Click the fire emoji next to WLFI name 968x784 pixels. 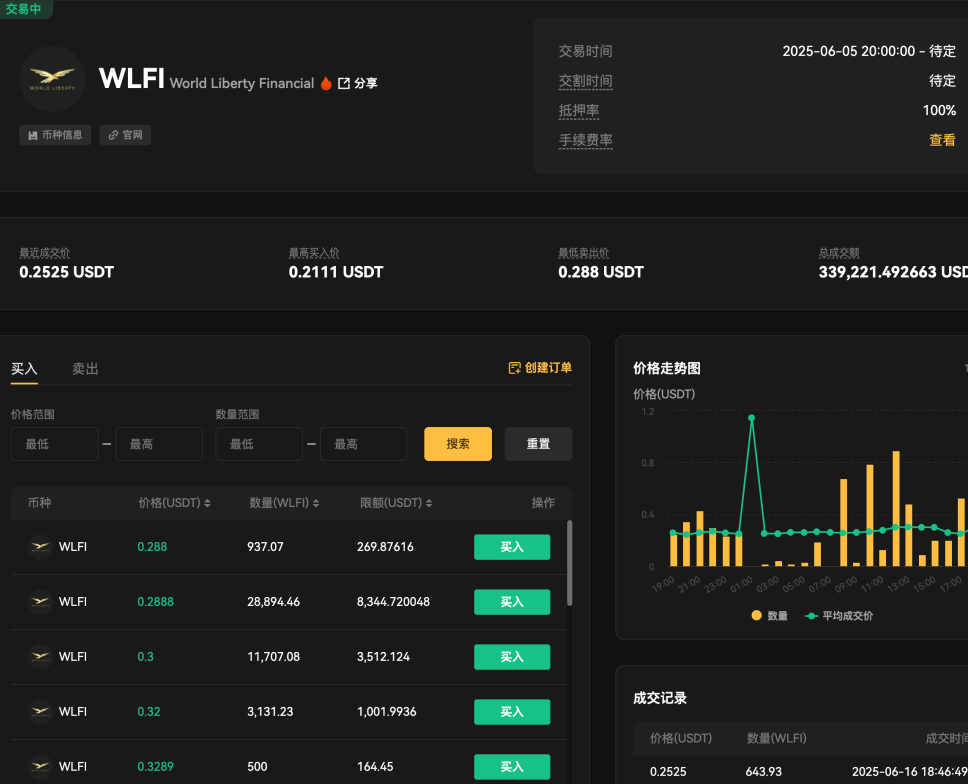(x=326, y=83)
